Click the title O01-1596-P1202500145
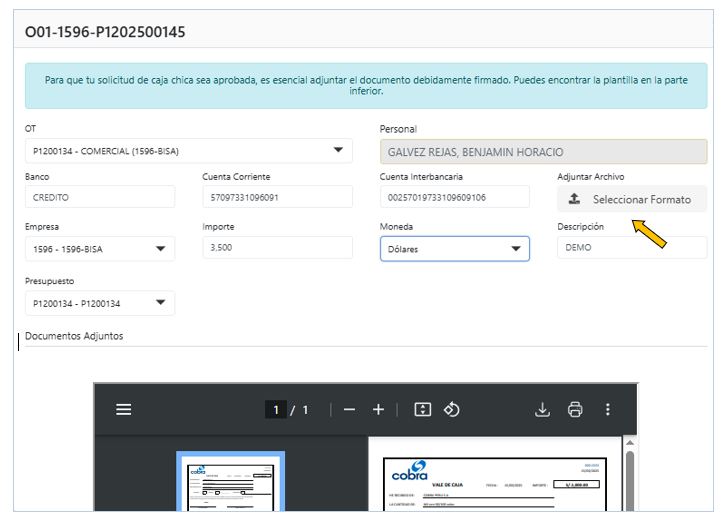The image size is (724, 532). tap(105, 32)
